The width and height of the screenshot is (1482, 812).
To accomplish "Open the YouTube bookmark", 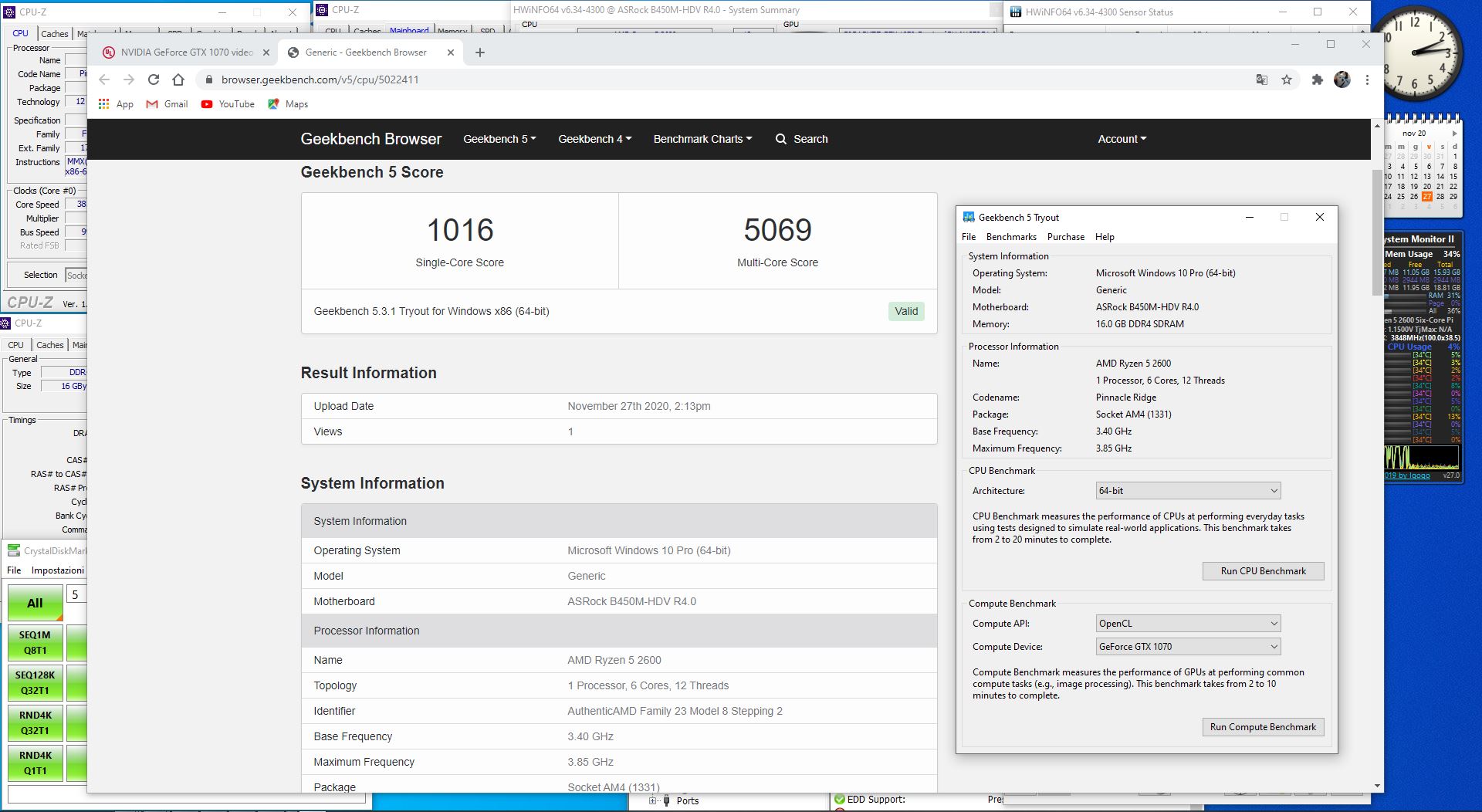I will coord(228,104).
